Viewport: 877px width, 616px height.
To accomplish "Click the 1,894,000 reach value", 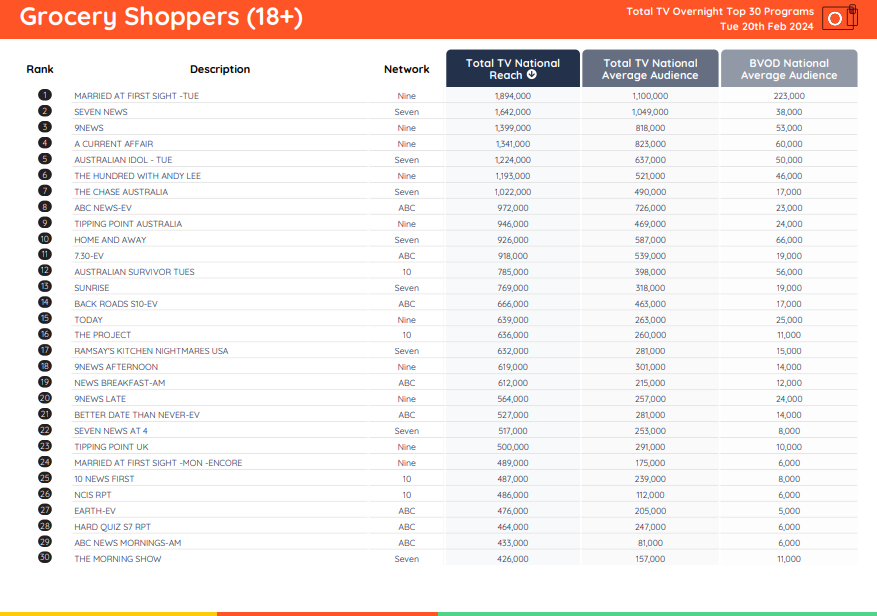I will (512, 96).
